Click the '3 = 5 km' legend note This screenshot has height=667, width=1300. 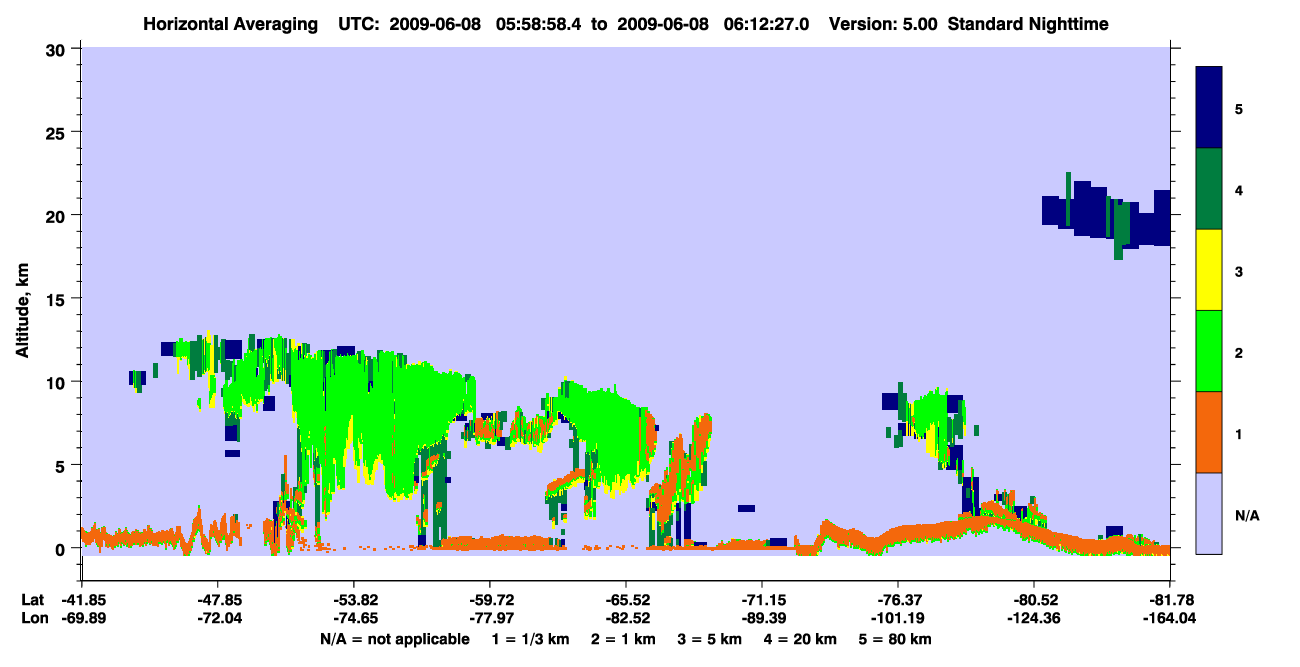point(711,639)
